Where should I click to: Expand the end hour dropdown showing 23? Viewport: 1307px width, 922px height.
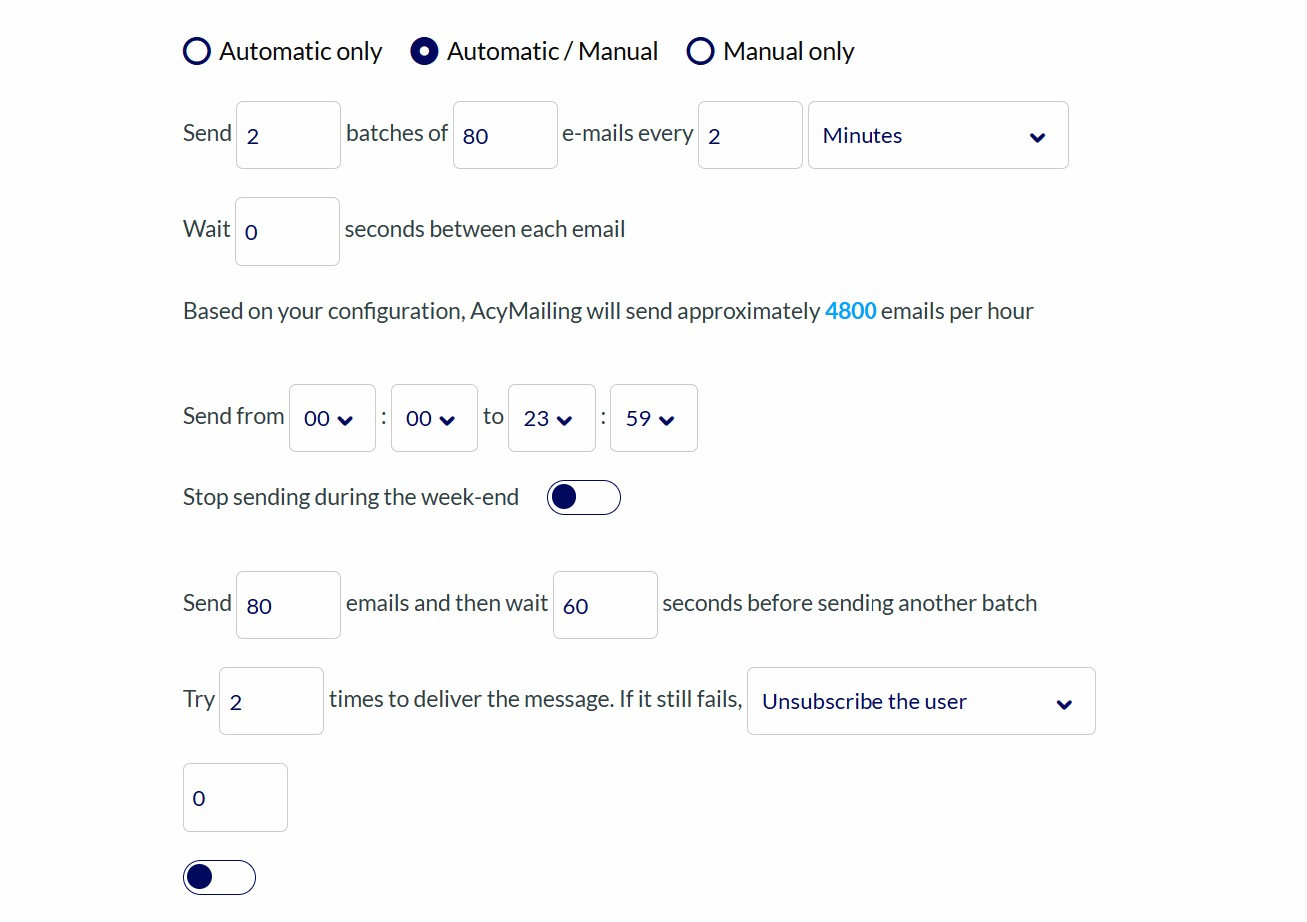pyautogui.click(x=551, y=419)
